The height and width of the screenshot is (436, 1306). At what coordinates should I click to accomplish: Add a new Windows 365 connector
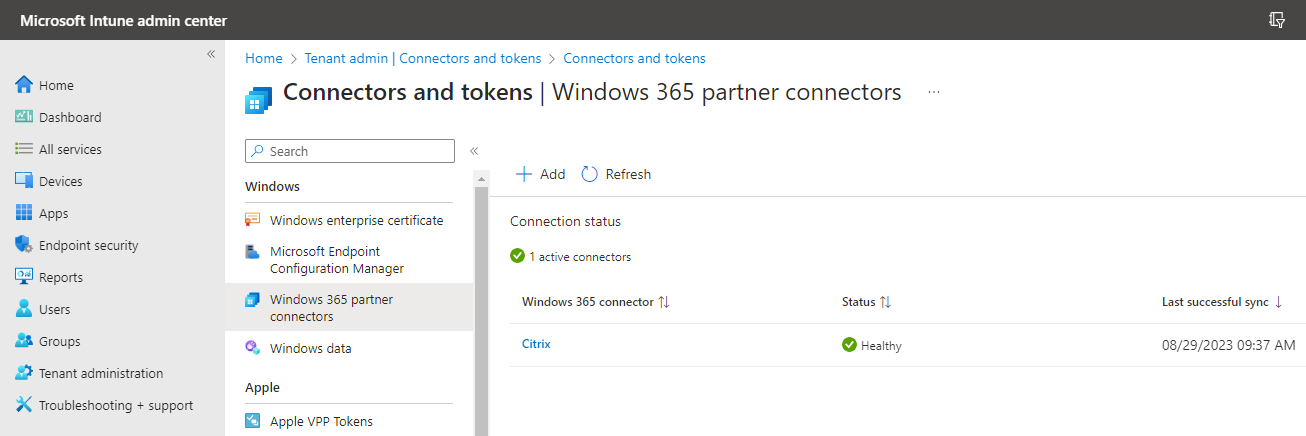540,174
